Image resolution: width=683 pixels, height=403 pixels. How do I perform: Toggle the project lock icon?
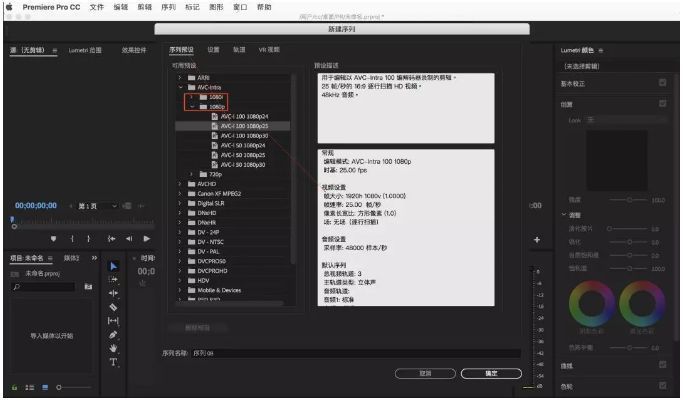(14, 387)
